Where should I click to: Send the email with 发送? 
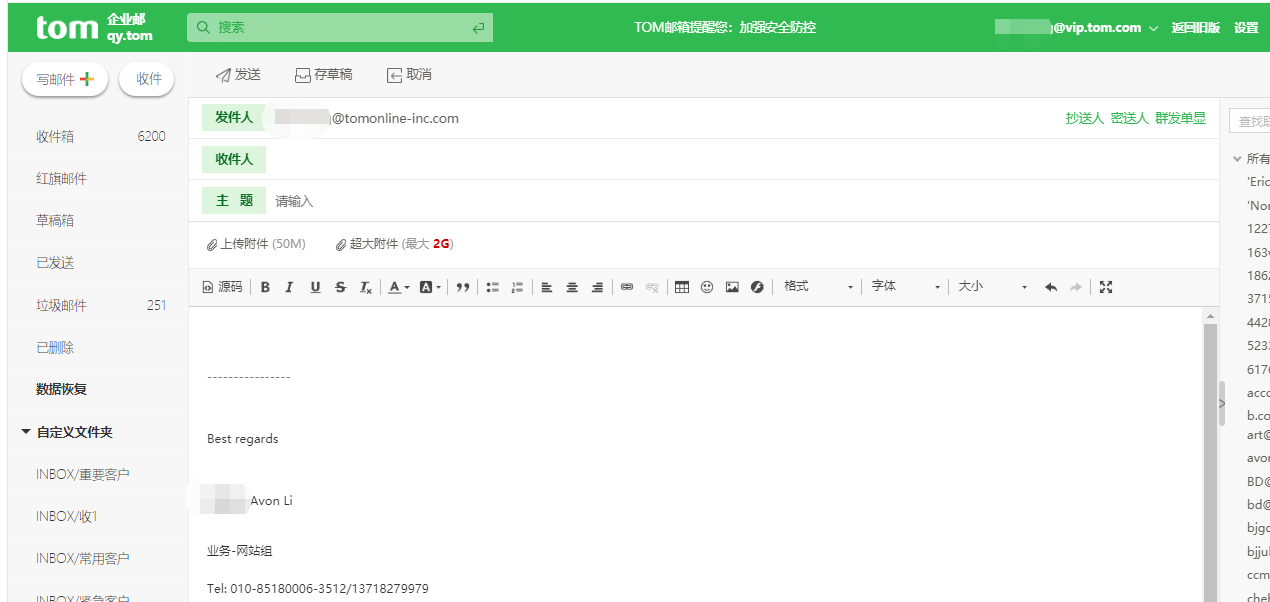pyautogui.click(x=239, y=75)
